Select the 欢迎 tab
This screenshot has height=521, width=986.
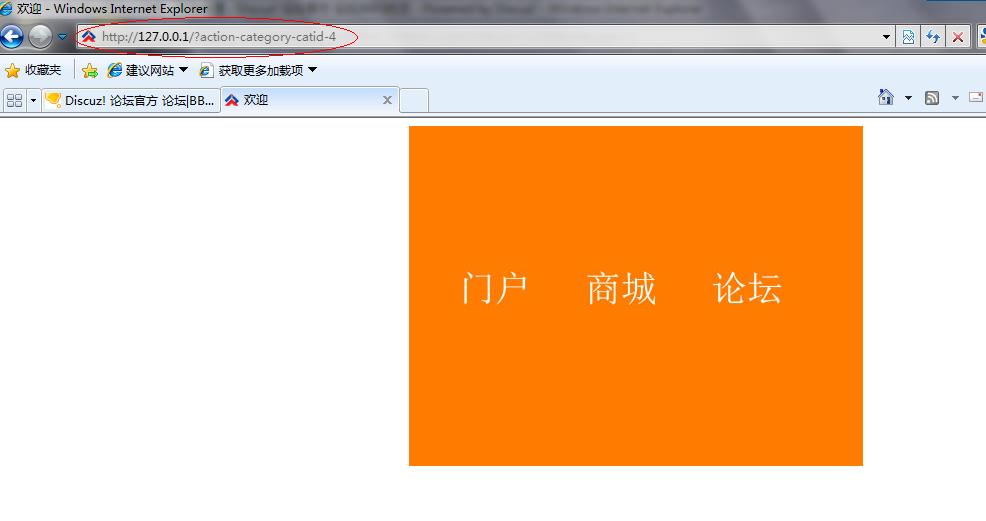(309, 100)
